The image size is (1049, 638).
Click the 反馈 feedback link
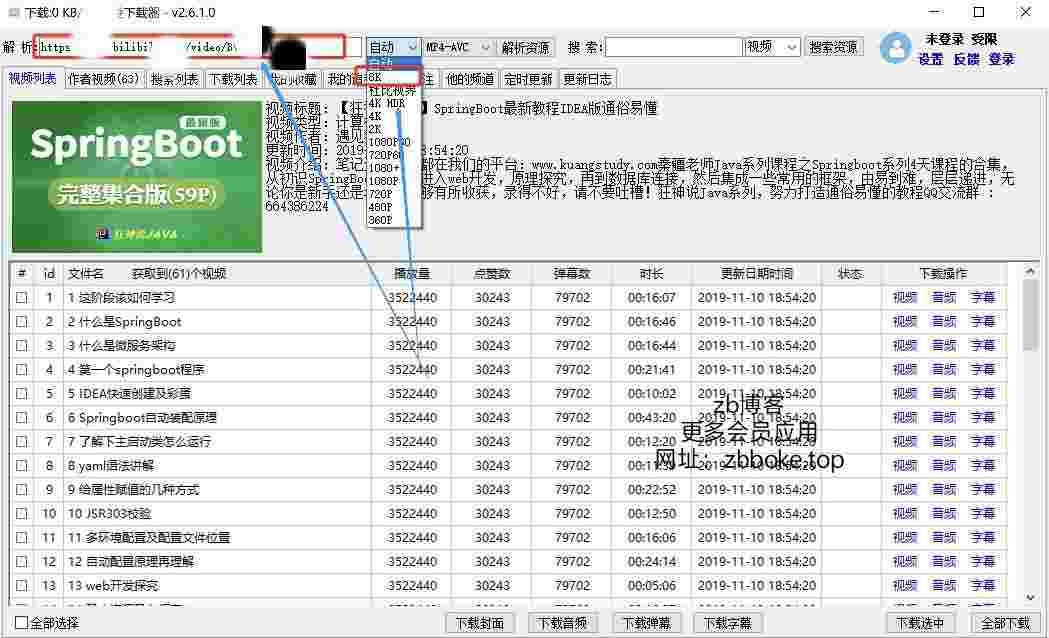pyautogui.click(x=966, y=60)
